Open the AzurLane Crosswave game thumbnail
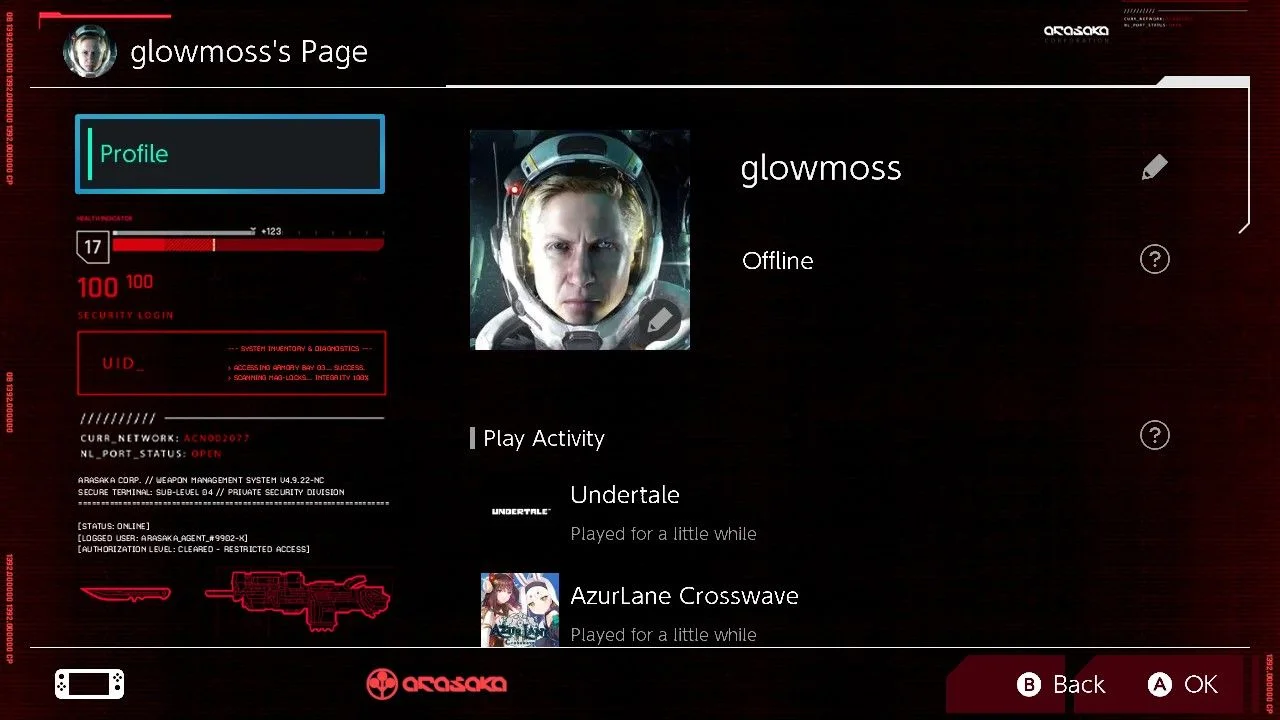Image resolution: width=1280 pixels, height=720 pixels. click(x=520, y=609)
